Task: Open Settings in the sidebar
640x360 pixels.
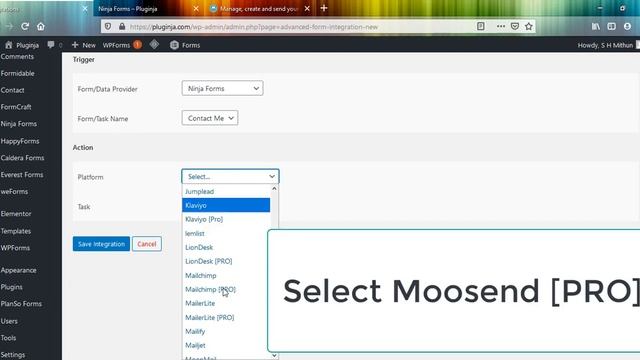Action: point(13,355)
